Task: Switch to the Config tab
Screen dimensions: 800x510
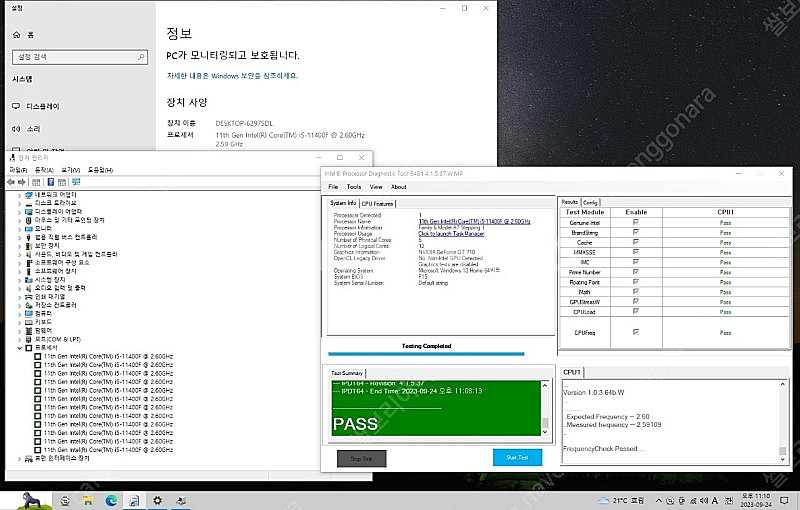Action: [x=590, y=202]
